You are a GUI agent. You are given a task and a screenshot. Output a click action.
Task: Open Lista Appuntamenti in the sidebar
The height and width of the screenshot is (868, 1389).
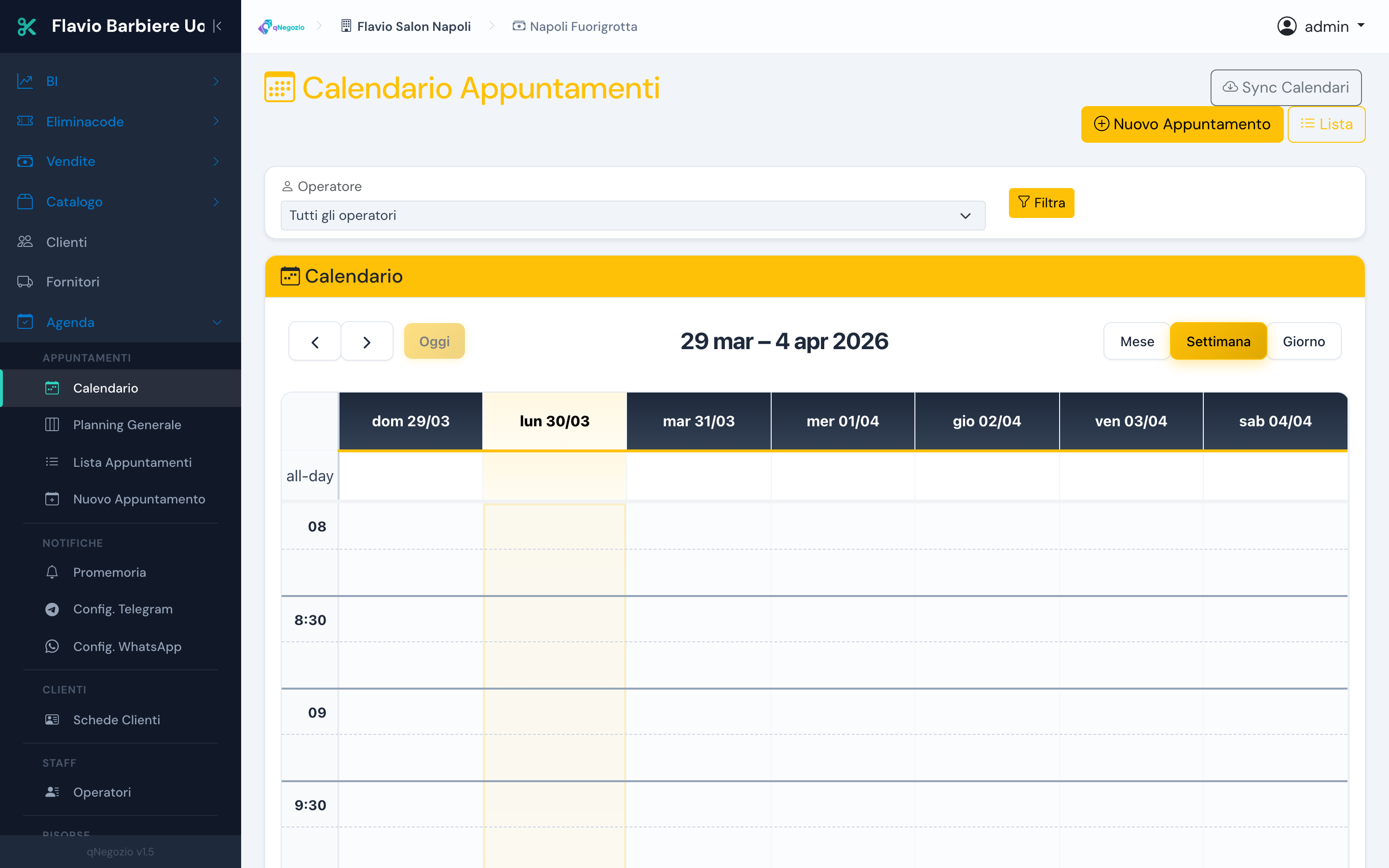121,462
